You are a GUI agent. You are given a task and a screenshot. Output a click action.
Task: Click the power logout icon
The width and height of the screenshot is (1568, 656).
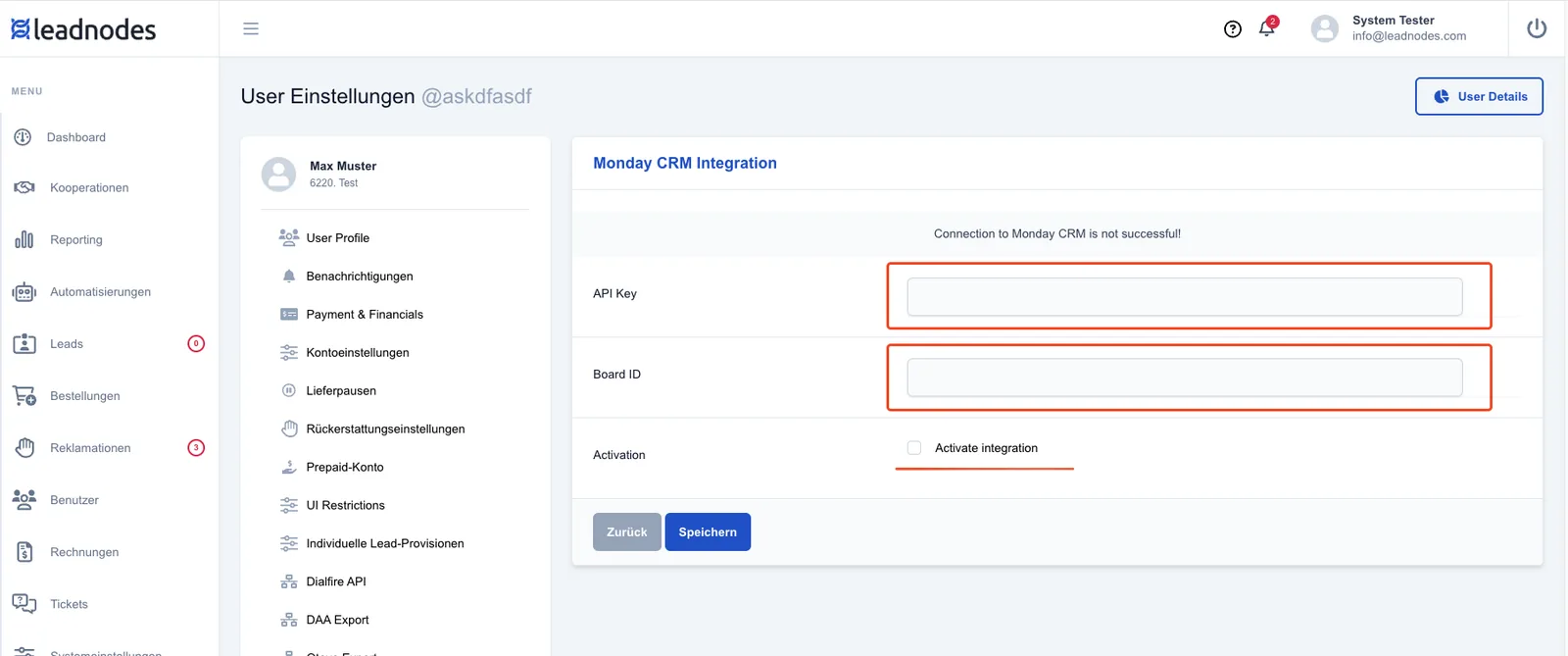pos(1537,28)
